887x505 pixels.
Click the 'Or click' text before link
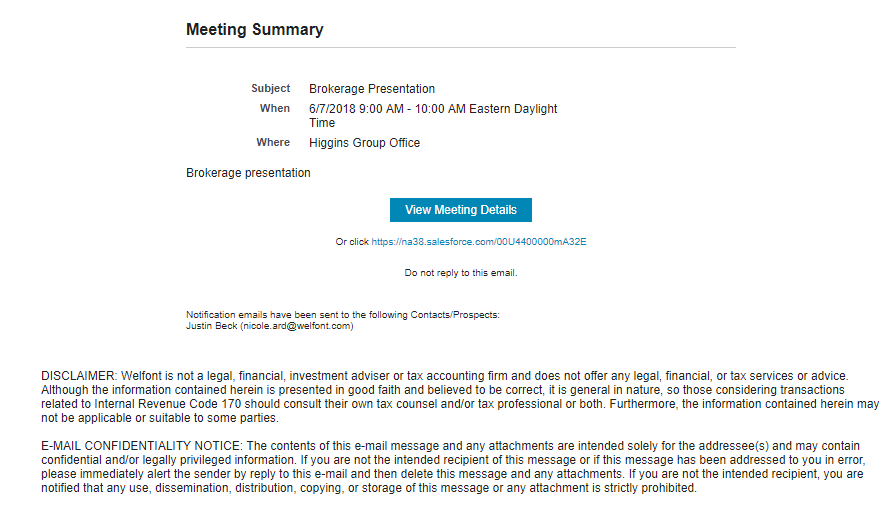click(x=352, y=242)
